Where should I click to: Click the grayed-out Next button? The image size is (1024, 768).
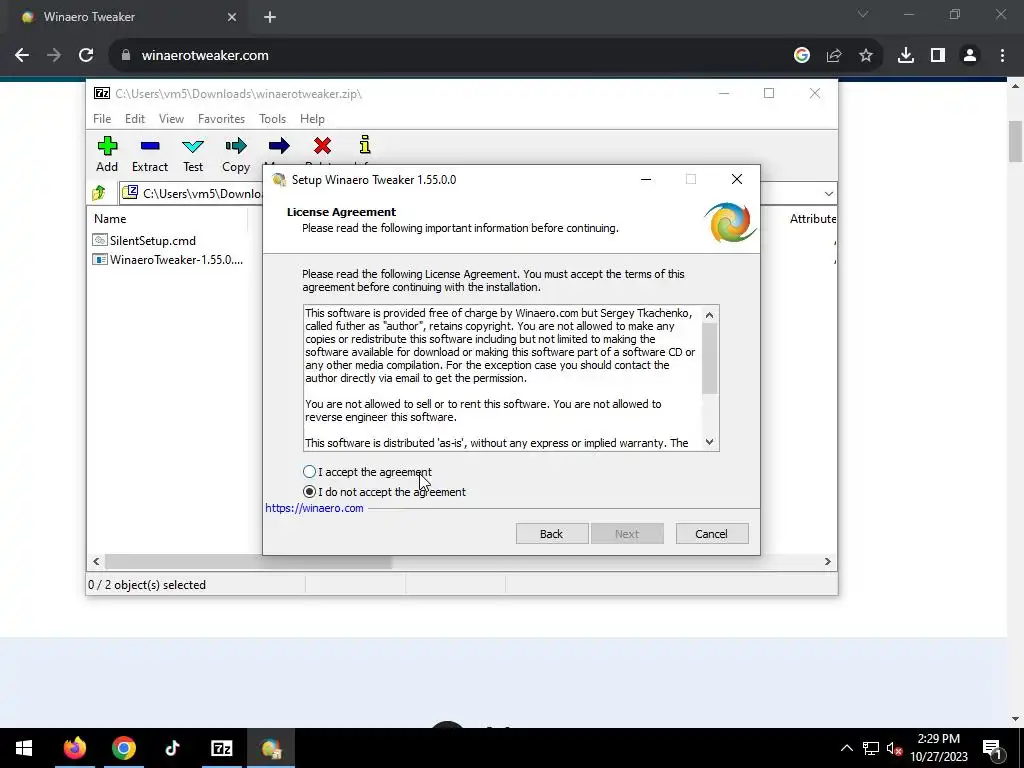[x=627, y=534]
